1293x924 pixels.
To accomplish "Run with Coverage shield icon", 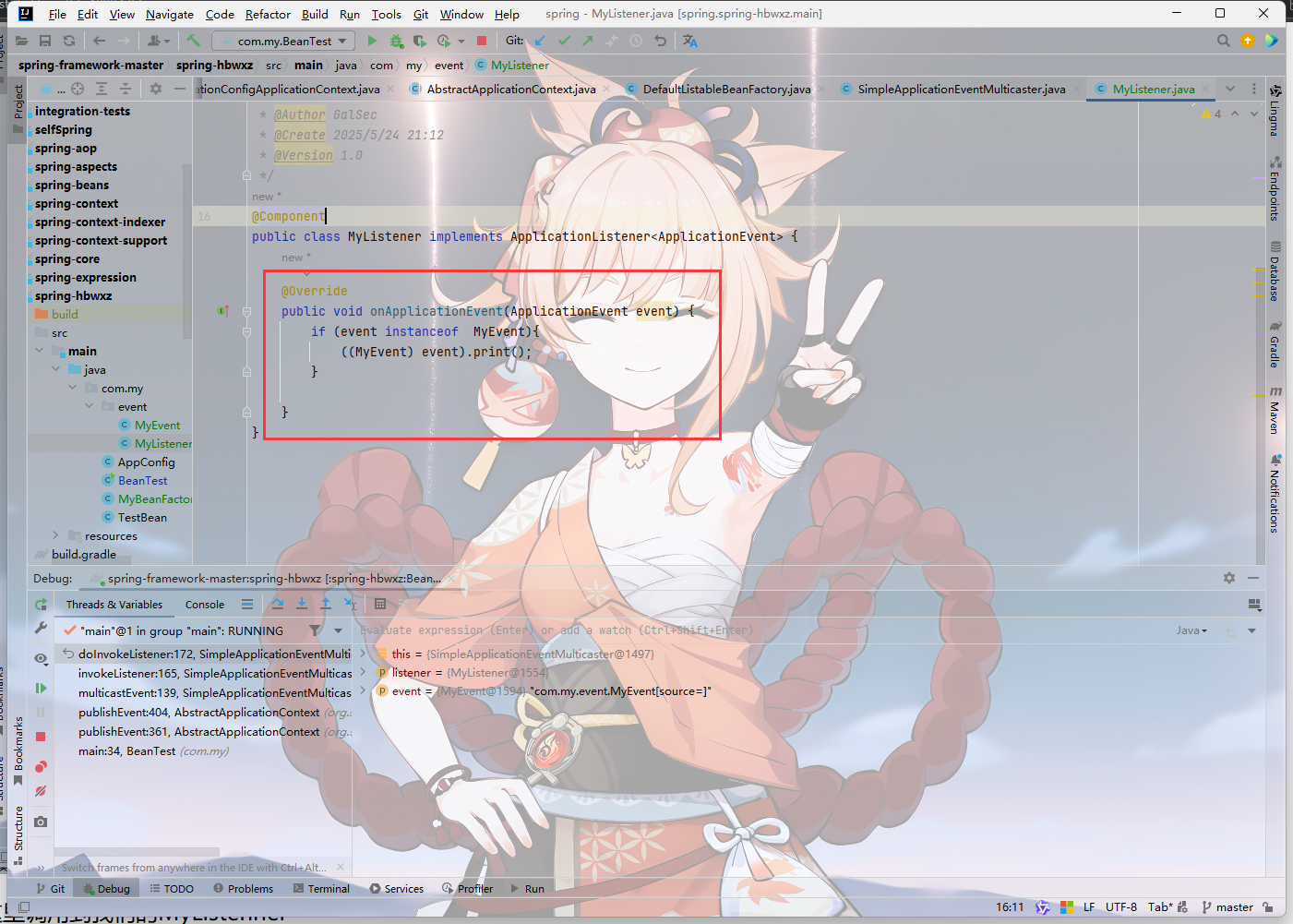I will pyautogui.click(x=419, y=41).
